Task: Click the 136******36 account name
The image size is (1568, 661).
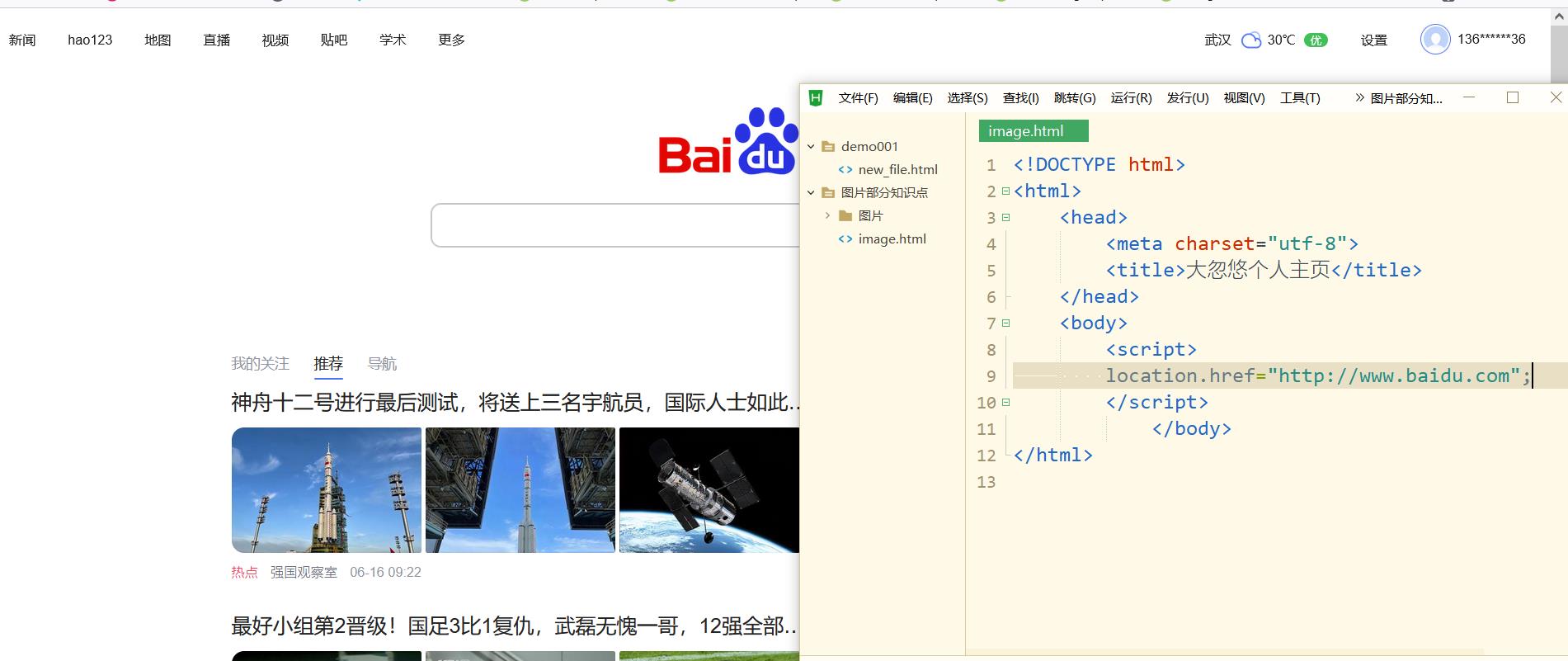Action: point(1491,39)
